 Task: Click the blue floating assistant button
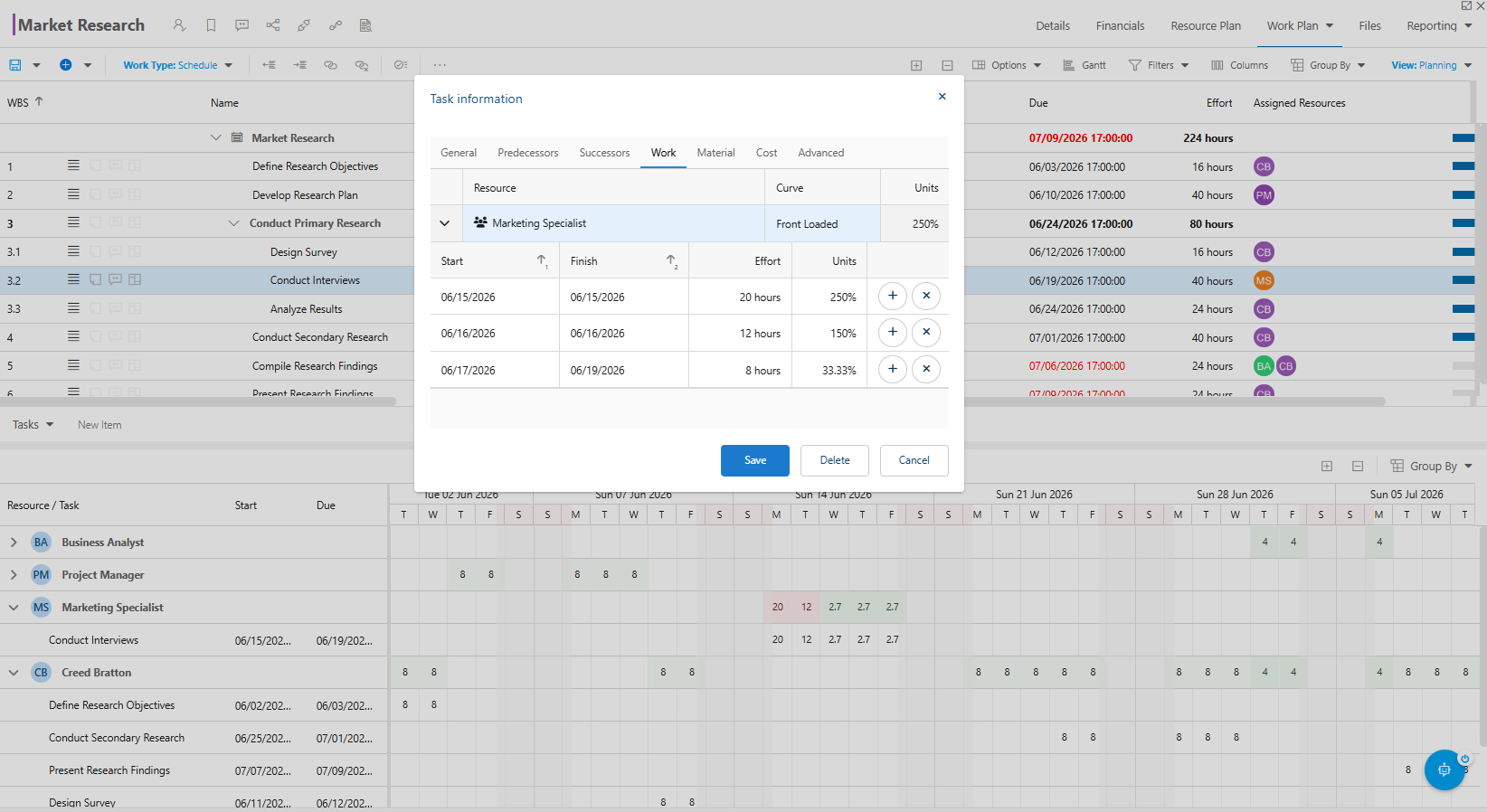[1444, 770]
